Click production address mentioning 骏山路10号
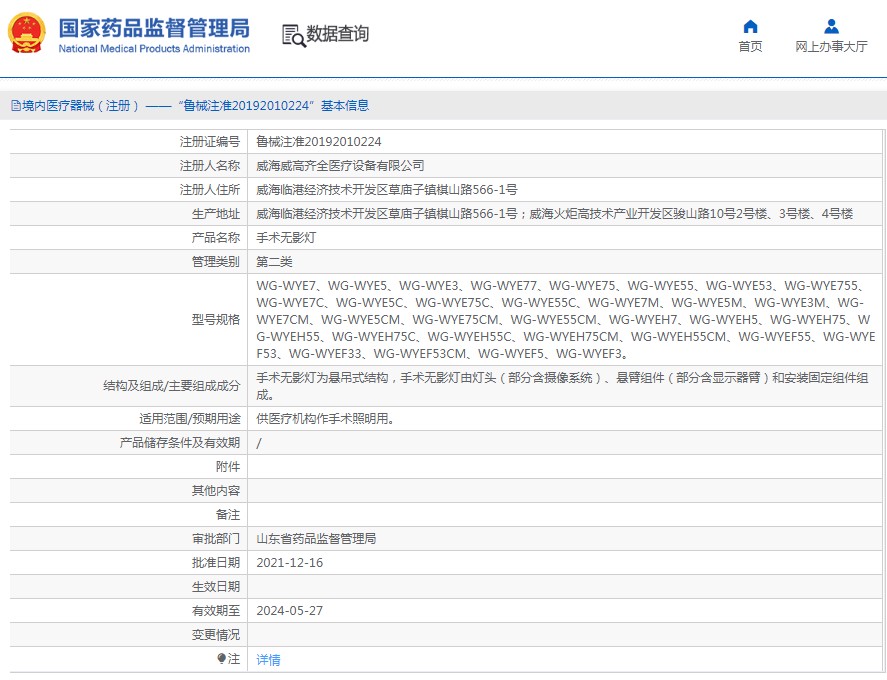 click(x=554, y=214)
